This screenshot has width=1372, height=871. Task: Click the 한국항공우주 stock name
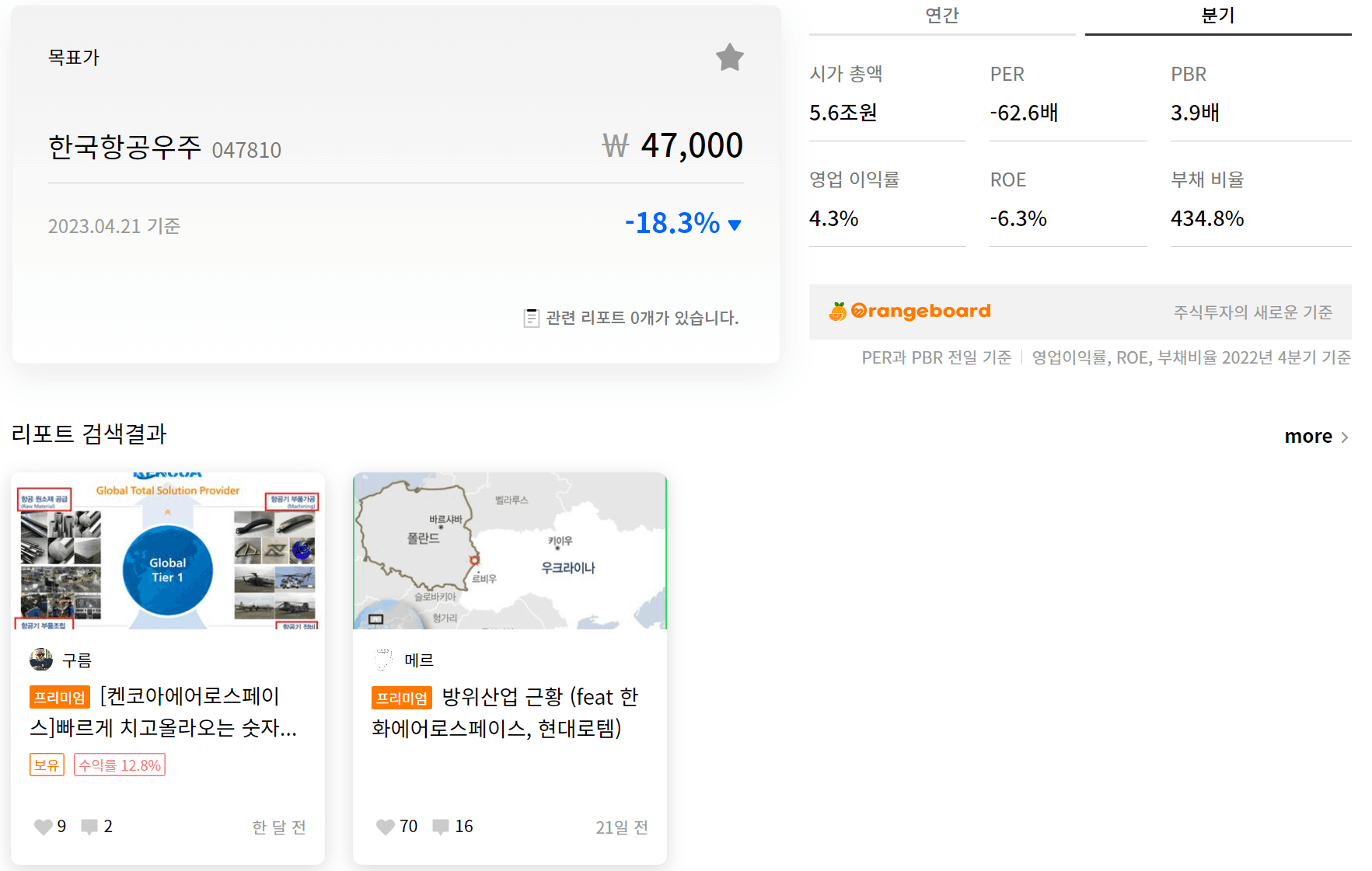click(124, 147)
